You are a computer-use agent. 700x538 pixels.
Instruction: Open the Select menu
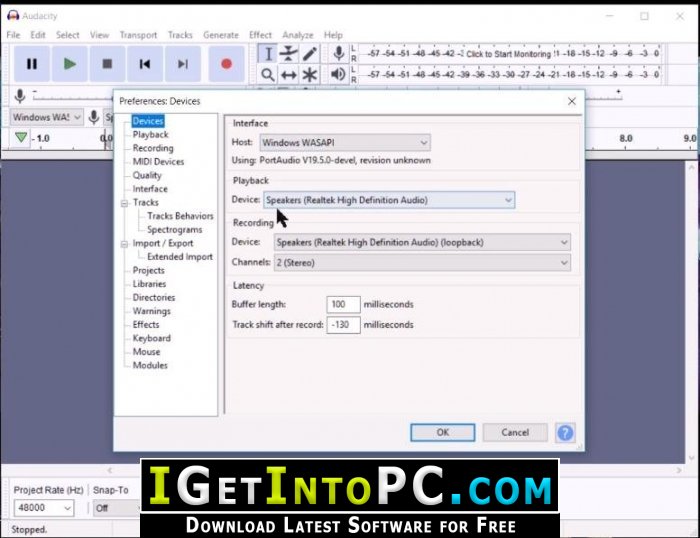[x=67, y=35]
